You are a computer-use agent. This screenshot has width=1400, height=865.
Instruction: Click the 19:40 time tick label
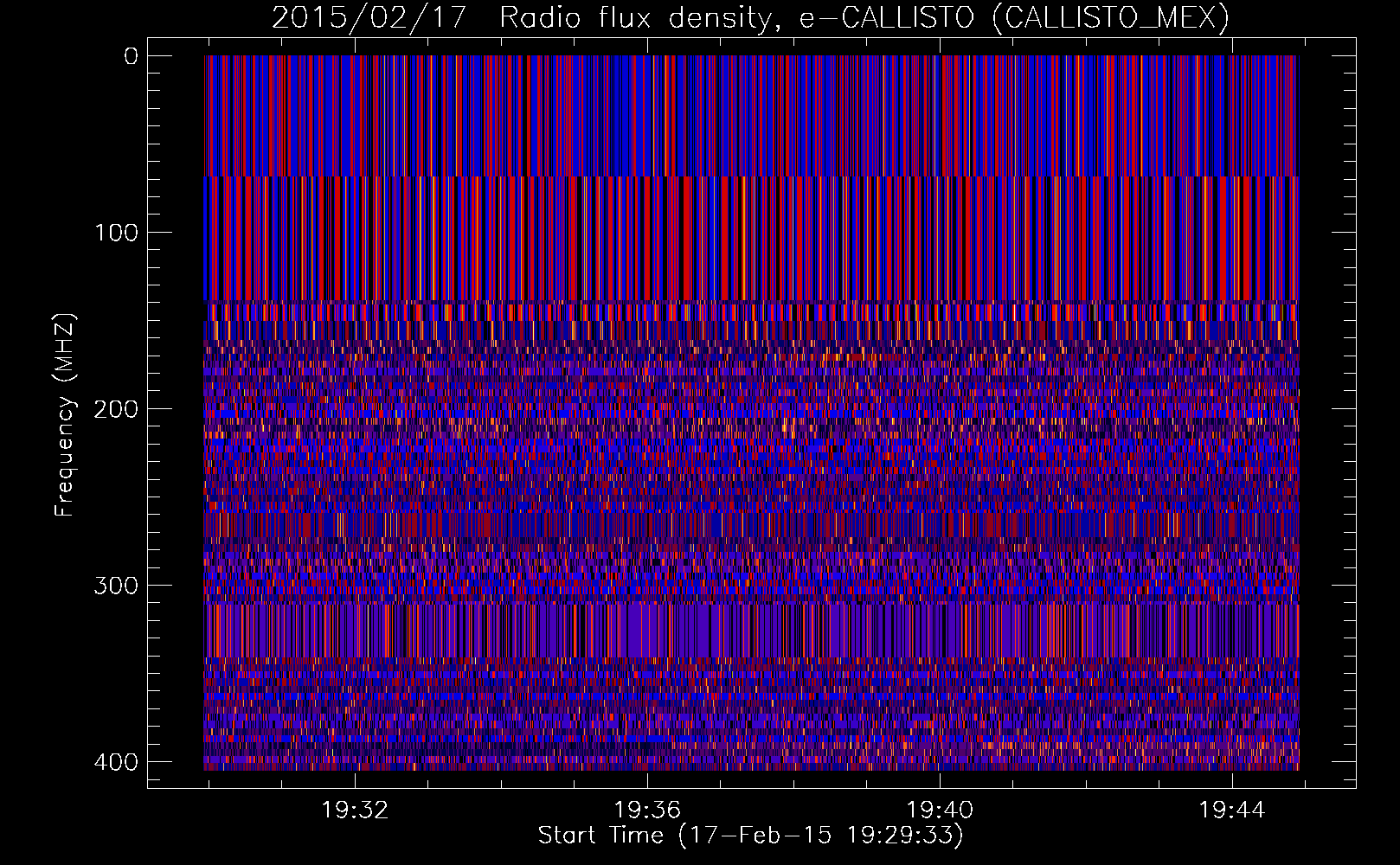click(940, 811)
